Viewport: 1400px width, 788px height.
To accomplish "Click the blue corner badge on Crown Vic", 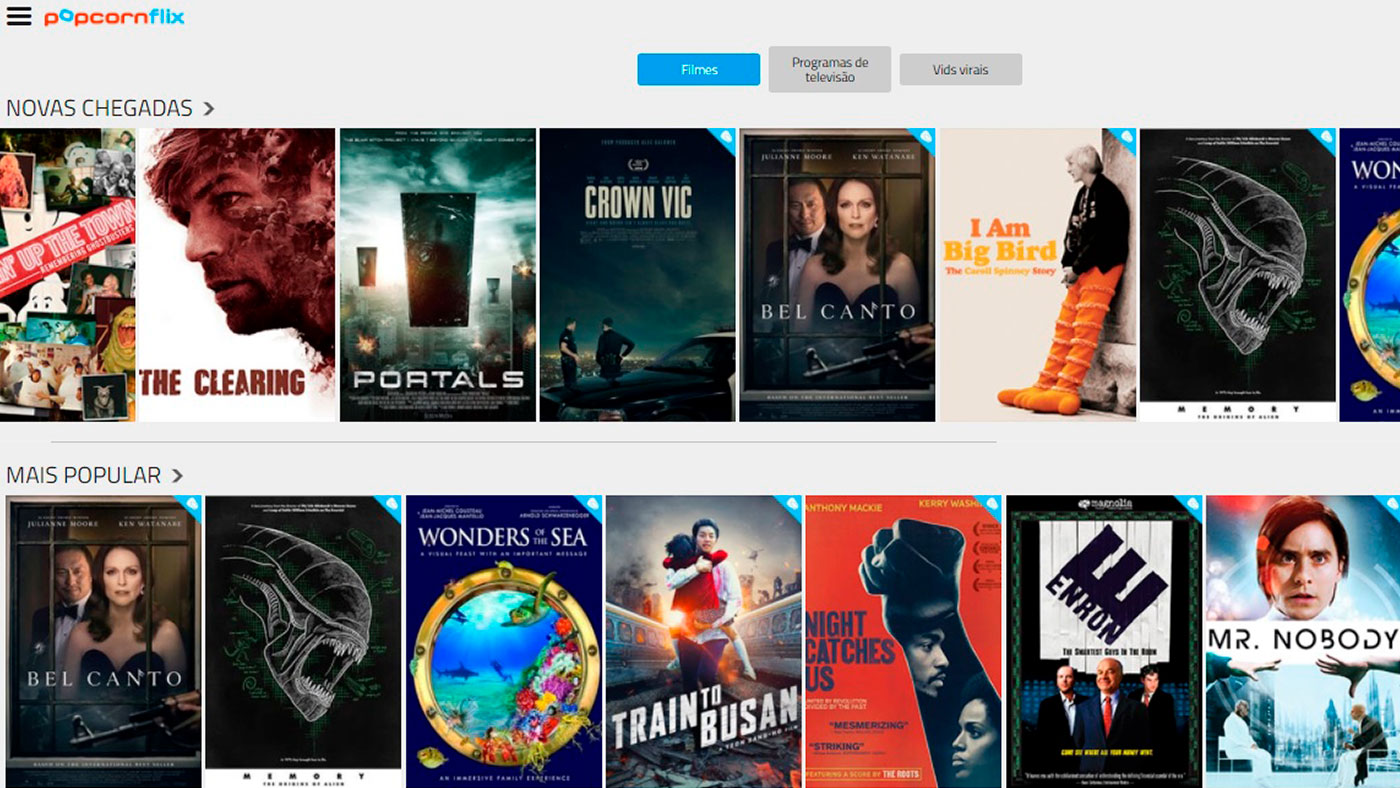I will pos(725,139).
